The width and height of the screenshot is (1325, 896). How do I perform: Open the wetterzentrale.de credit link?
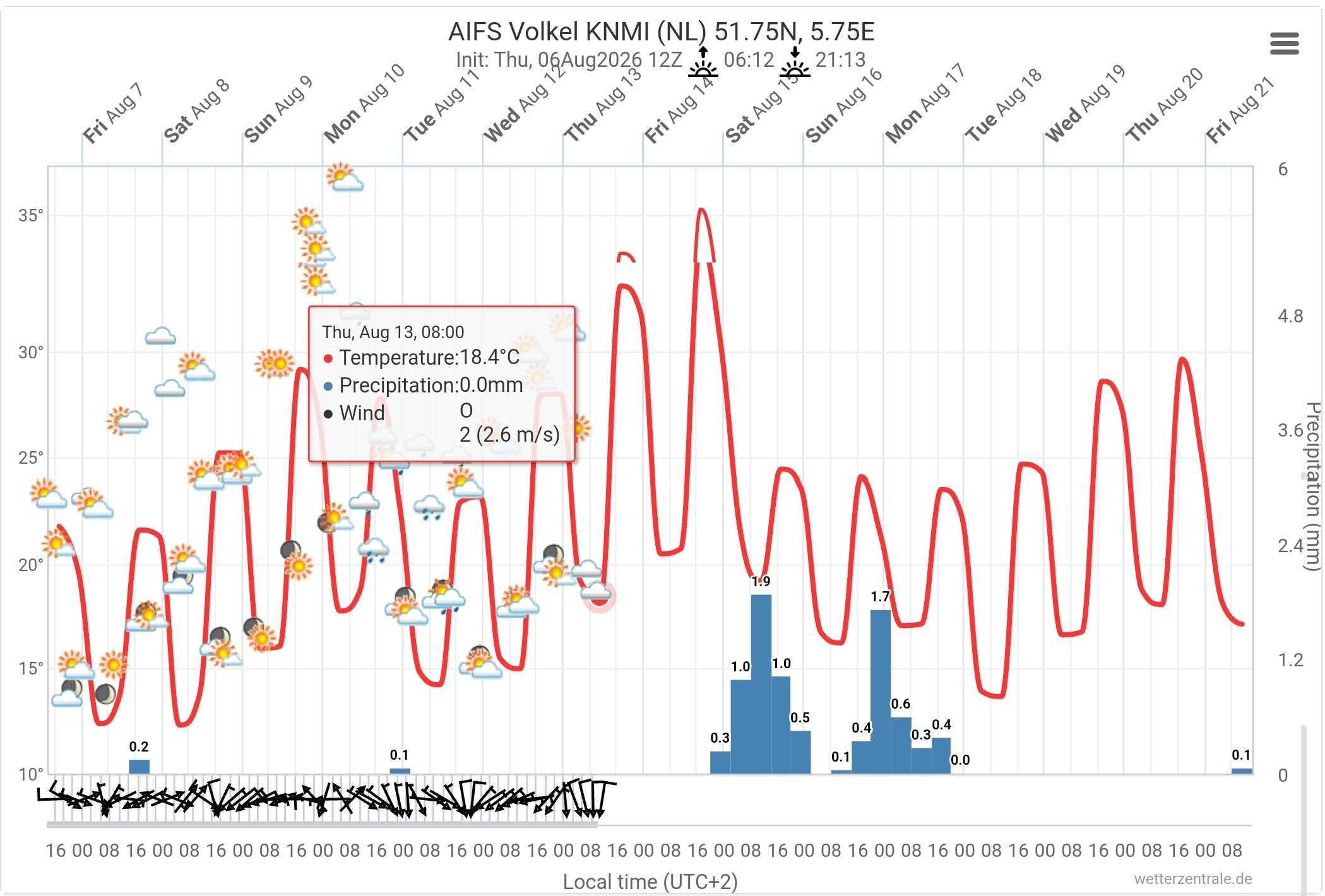click(1192, 879)
